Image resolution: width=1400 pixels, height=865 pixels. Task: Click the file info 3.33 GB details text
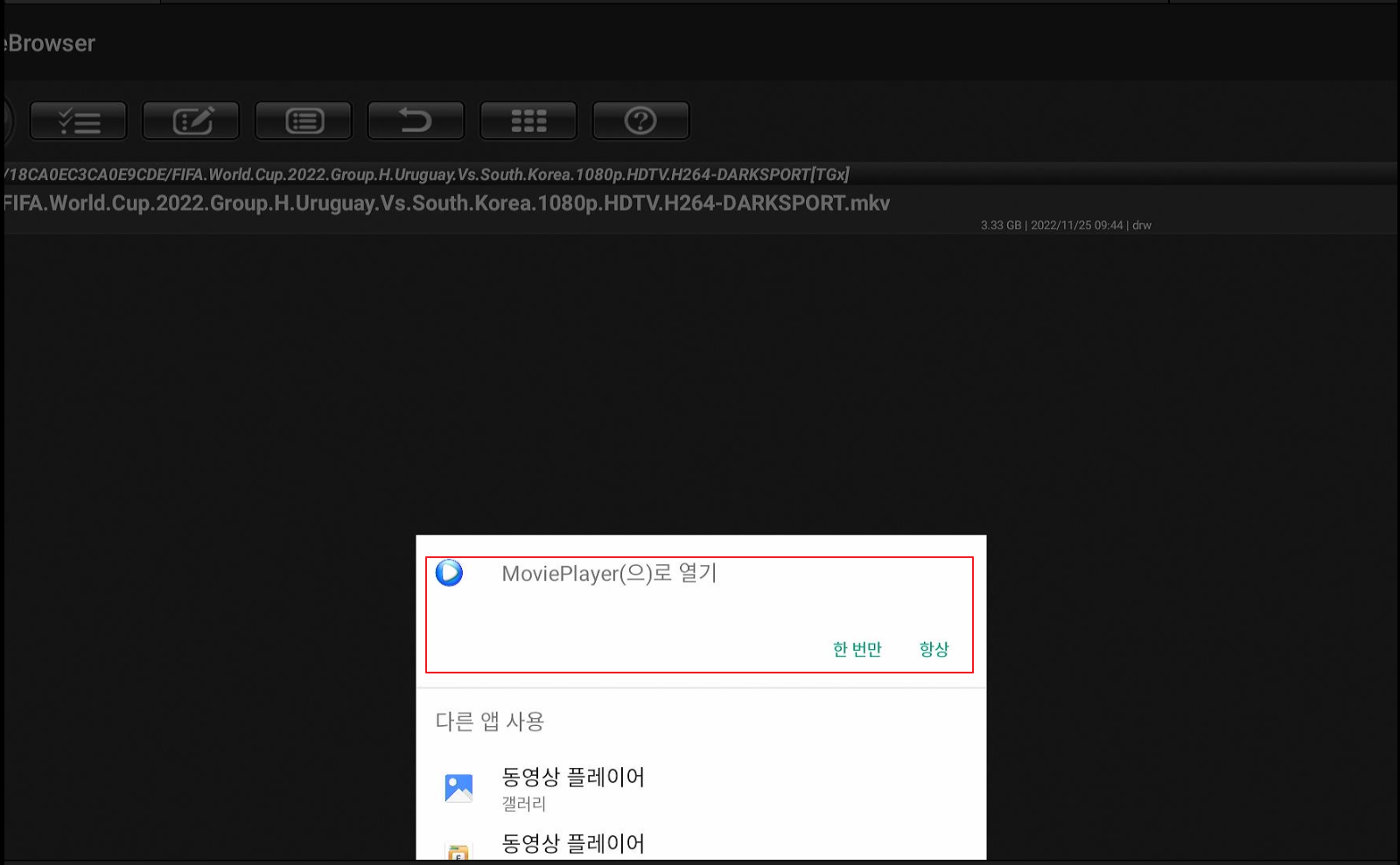pyautogui.click(x=1066, y=225)
